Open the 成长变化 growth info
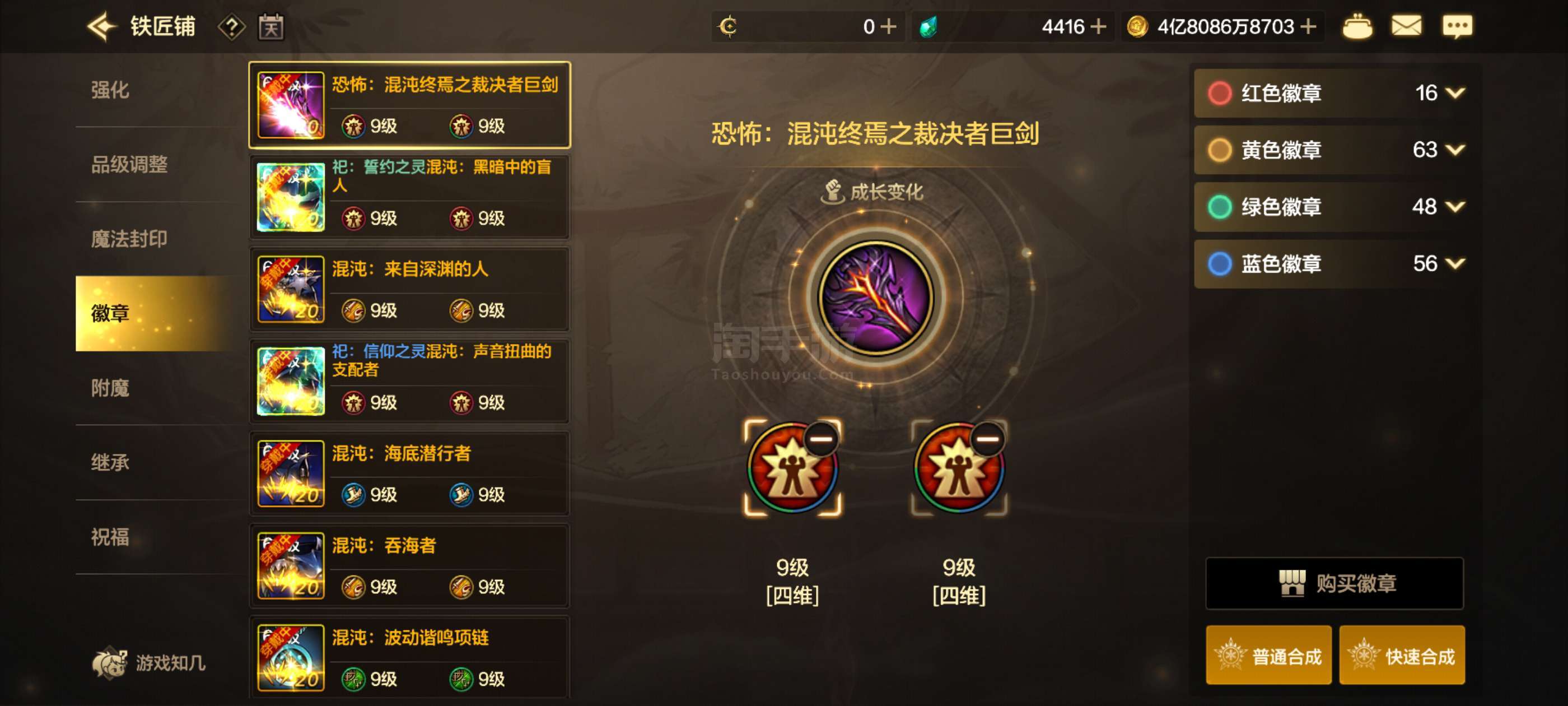 click(x=872, y=193)
